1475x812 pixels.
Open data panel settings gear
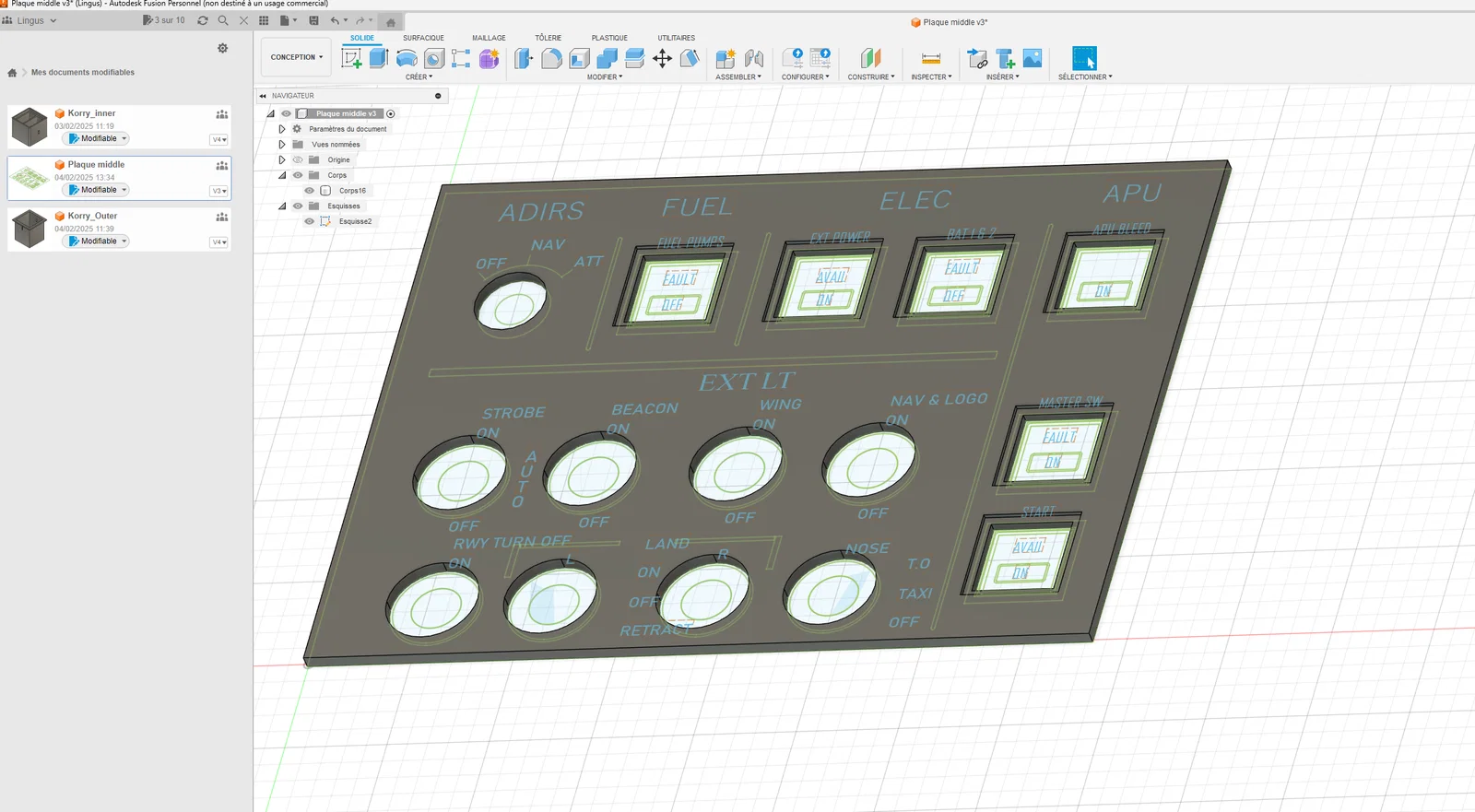(222, 48)
